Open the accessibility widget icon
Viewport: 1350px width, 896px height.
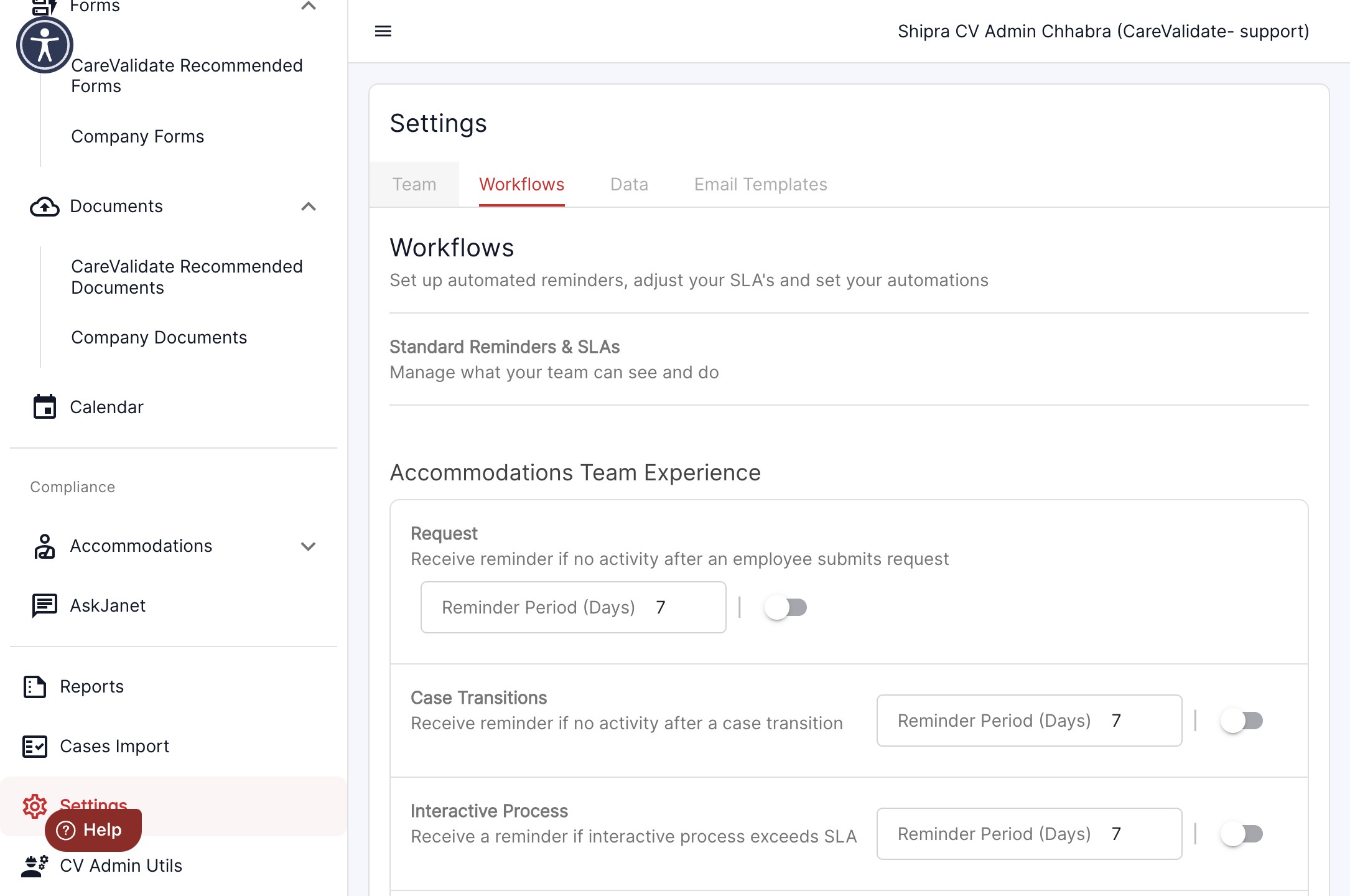click(x=45, y=45)
